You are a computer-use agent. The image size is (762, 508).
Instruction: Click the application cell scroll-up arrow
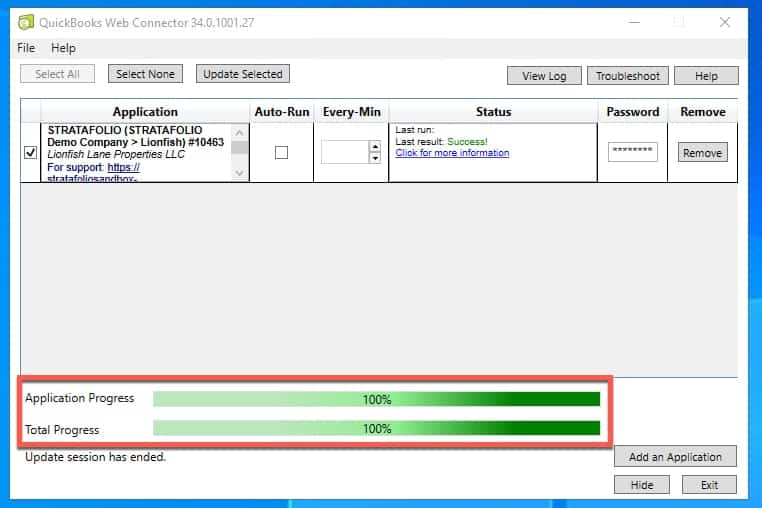(239, 132)
